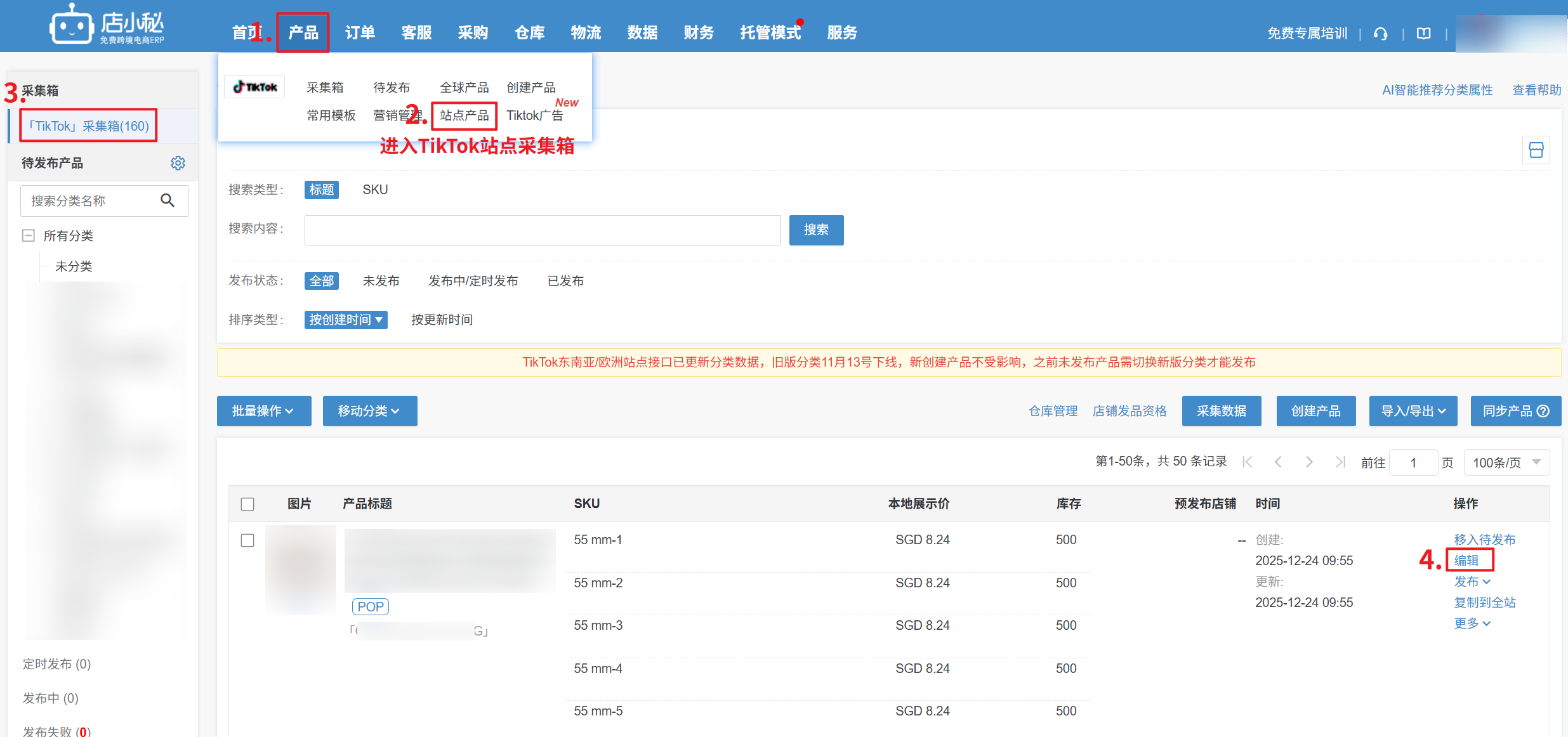Go to the next page arrow

1308,462
